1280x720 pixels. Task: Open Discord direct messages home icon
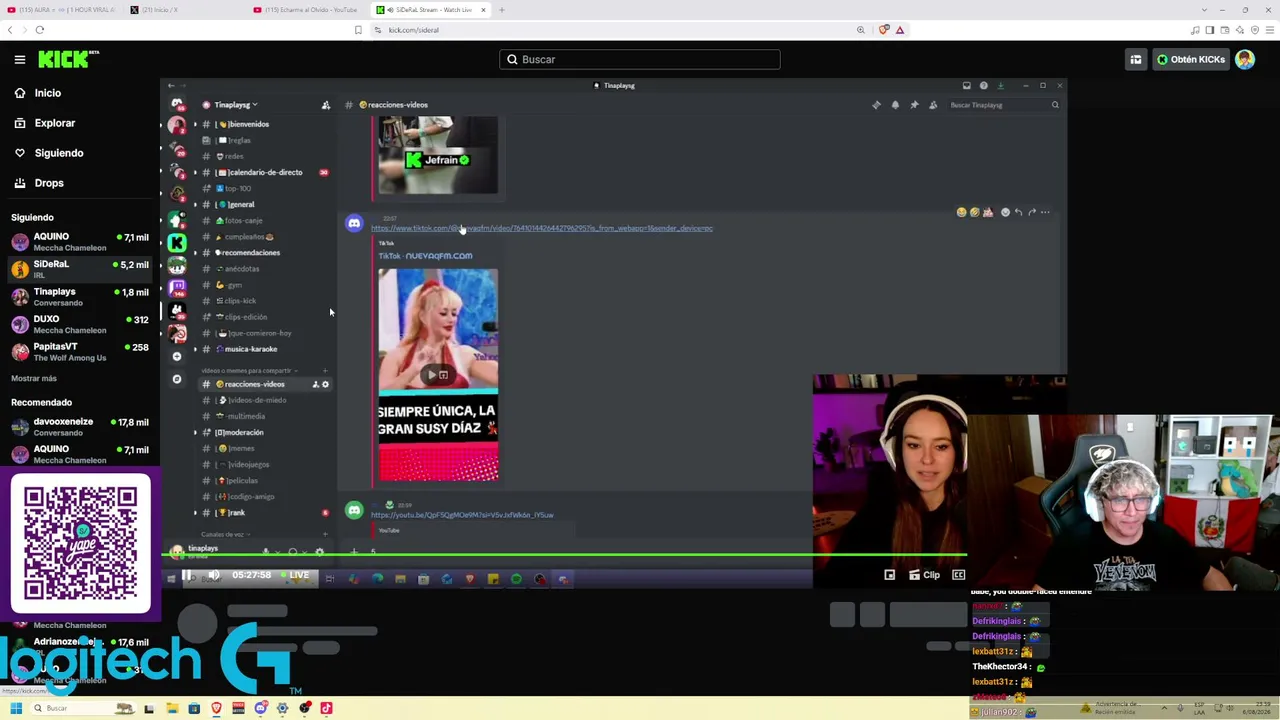[x=177, y=105]
